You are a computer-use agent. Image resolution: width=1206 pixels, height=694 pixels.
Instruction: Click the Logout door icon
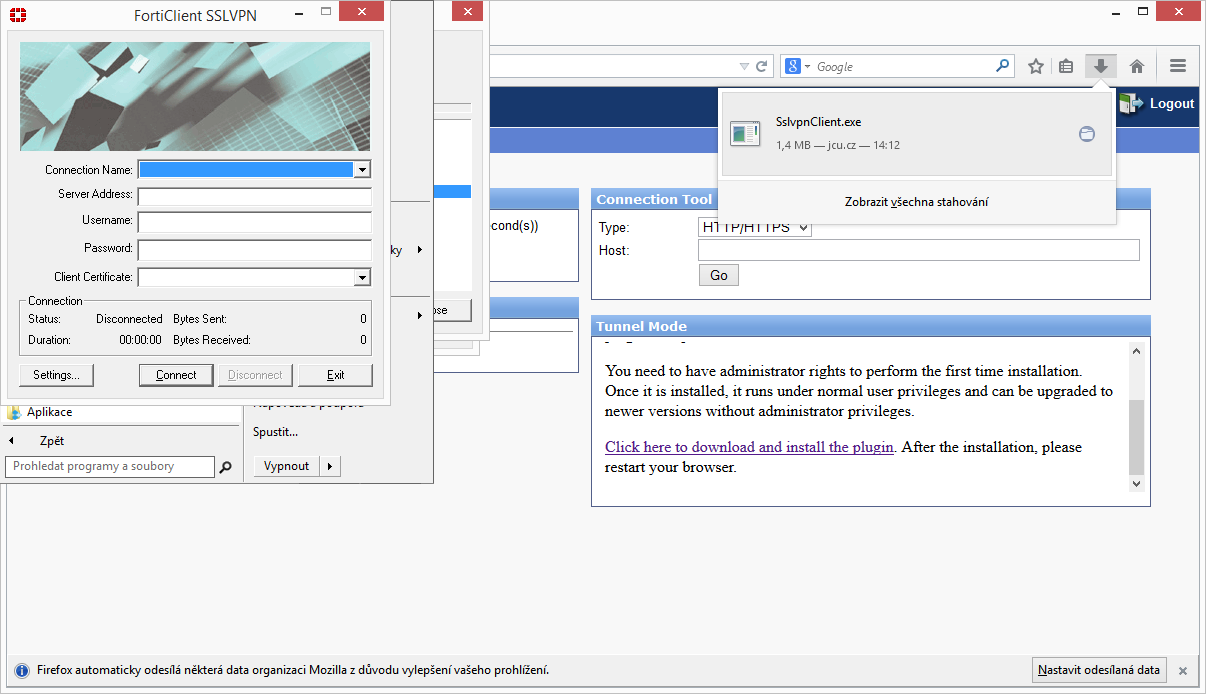(x=1131, y=102)
